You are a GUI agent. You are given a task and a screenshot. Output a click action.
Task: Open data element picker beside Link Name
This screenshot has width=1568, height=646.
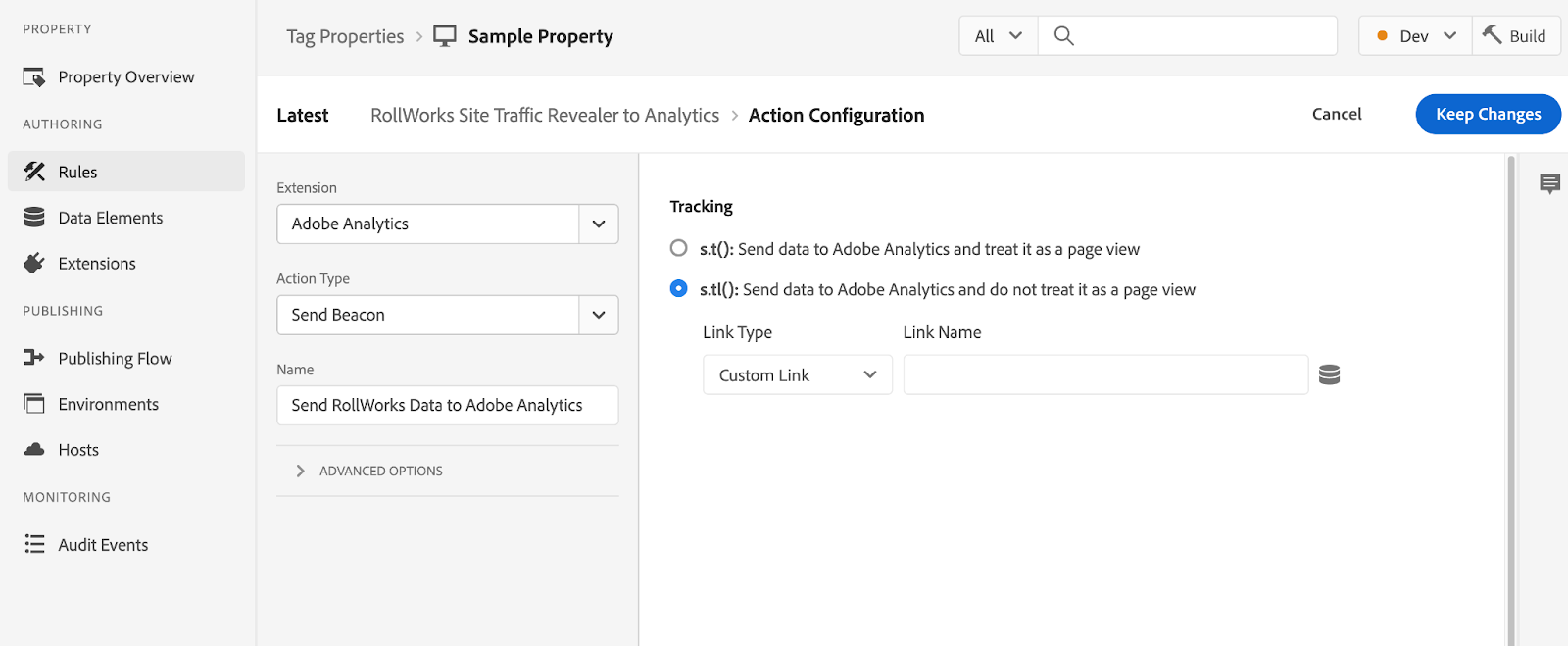(x=1329, y=374)
